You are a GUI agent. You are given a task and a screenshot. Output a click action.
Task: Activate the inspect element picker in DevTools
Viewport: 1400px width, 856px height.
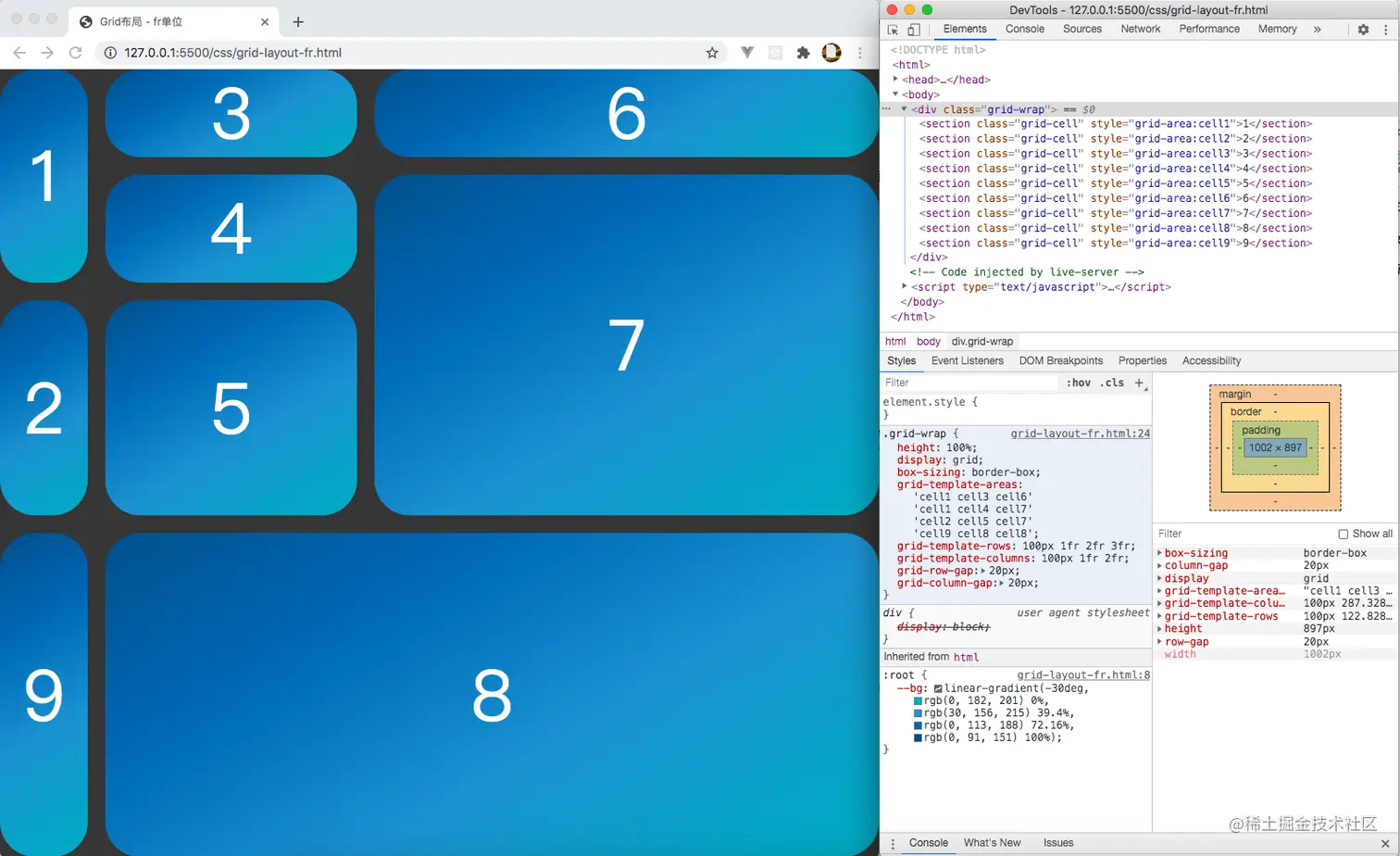pos(894,30)
